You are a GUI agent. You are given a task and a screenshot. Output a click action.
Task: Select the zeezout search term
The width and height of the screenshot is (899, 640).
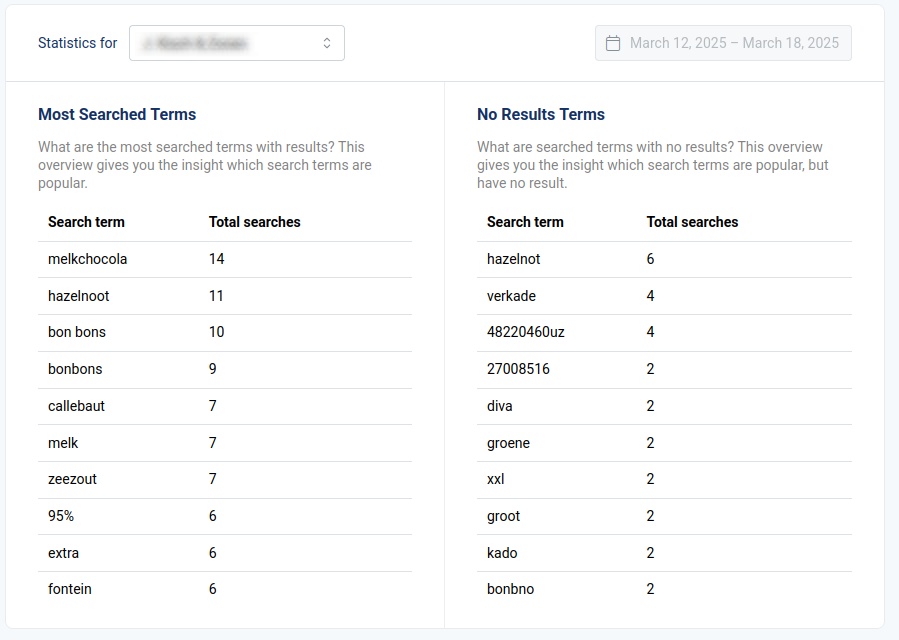click(x=72, y=479)
